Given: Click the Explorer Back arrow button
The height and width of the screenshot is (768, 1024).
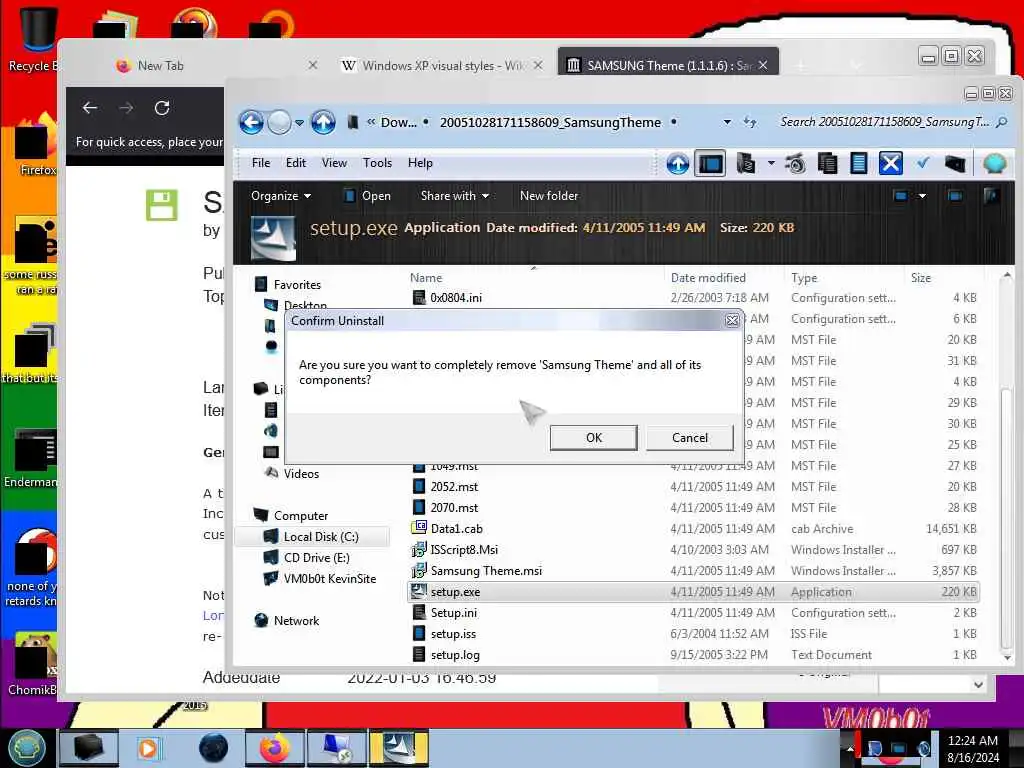Looking at the screenshot, I should pyautogui.click(x=251, y=122).
